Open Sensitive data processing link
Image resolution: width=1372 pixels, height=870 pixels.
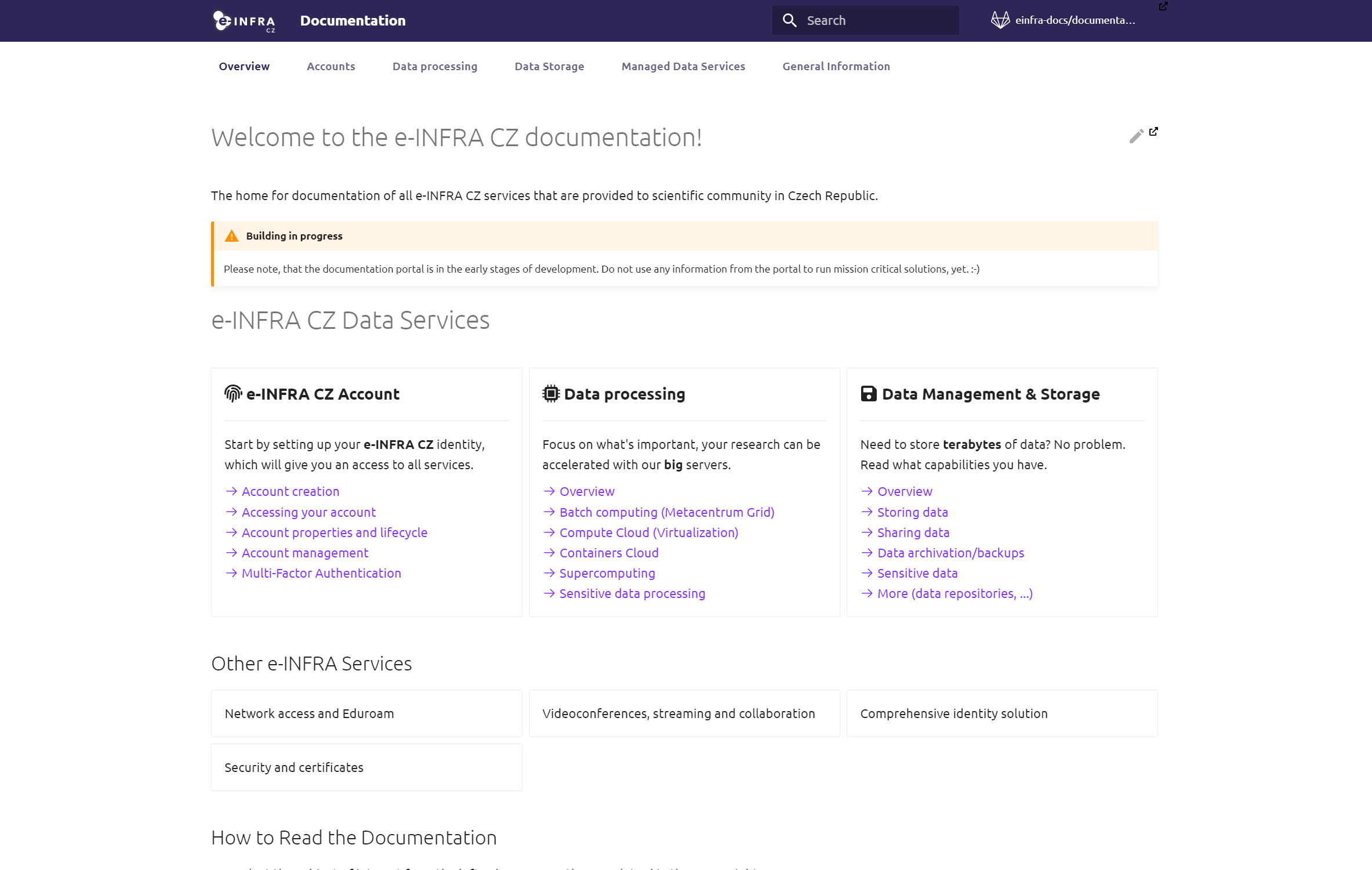tap(632, 593)
